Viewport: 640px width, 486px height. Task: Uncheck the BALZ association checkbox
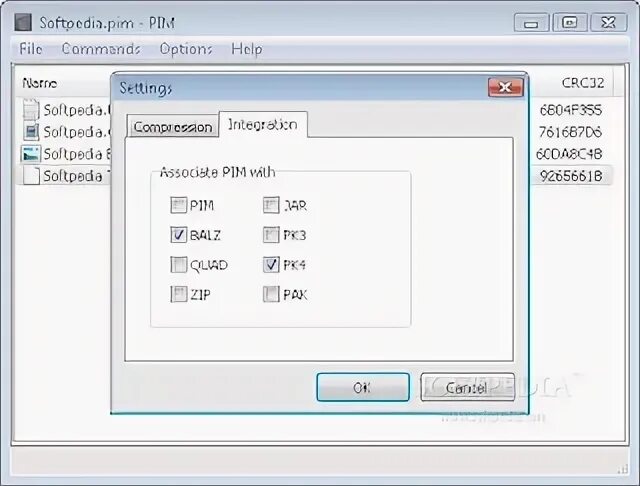[178, 235]
